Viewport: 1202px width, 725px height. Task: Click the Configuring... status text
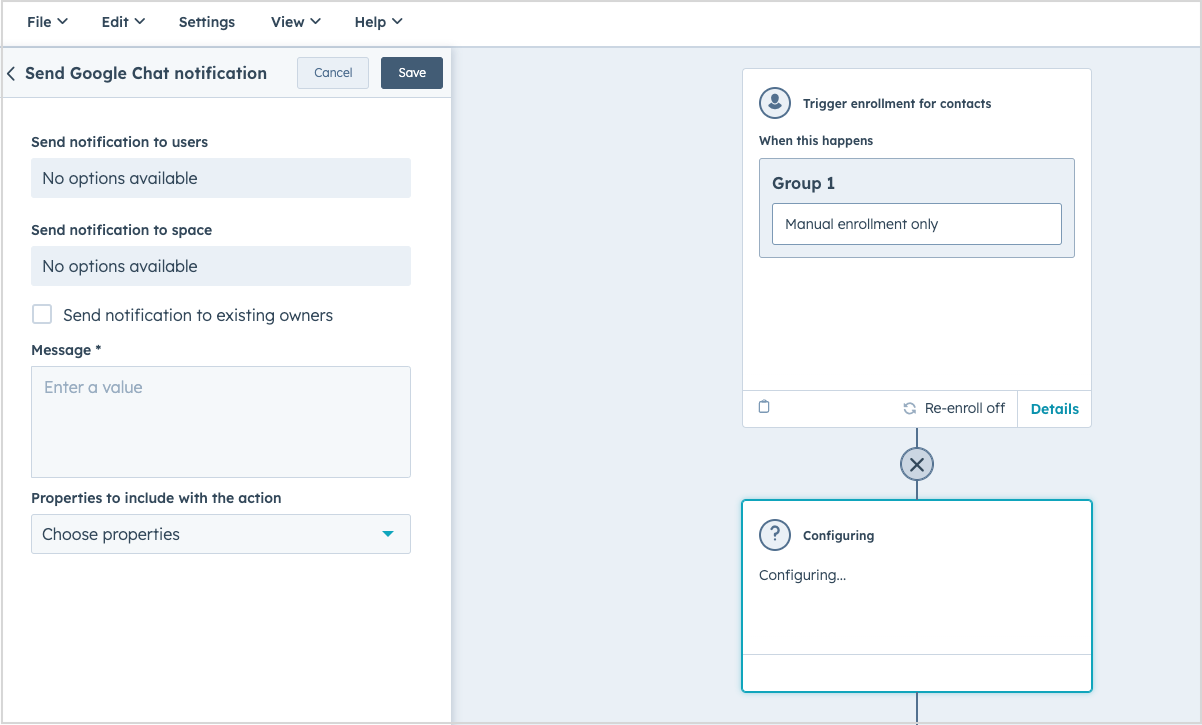point(803,575)
